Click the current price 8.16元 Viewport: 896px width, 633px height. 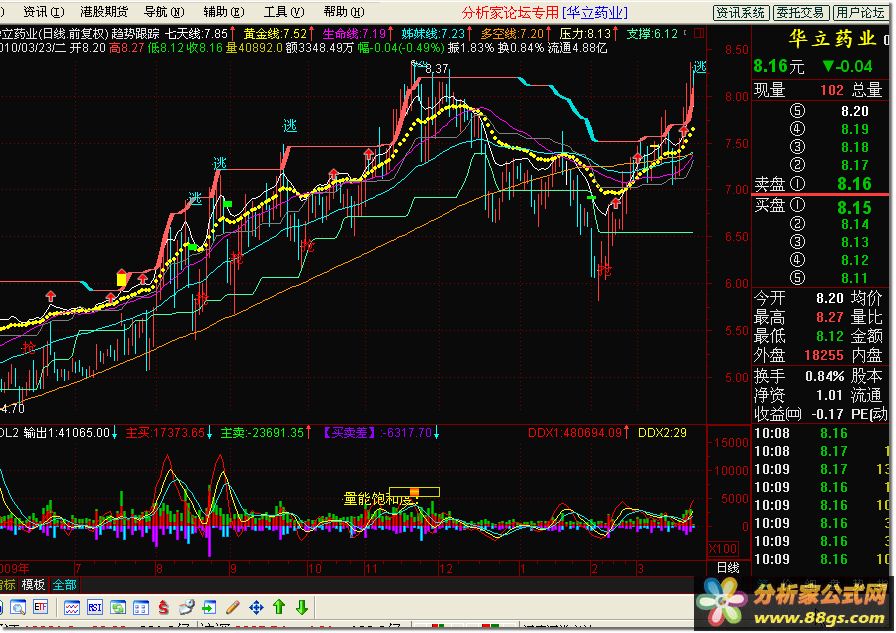pos(778,66)
